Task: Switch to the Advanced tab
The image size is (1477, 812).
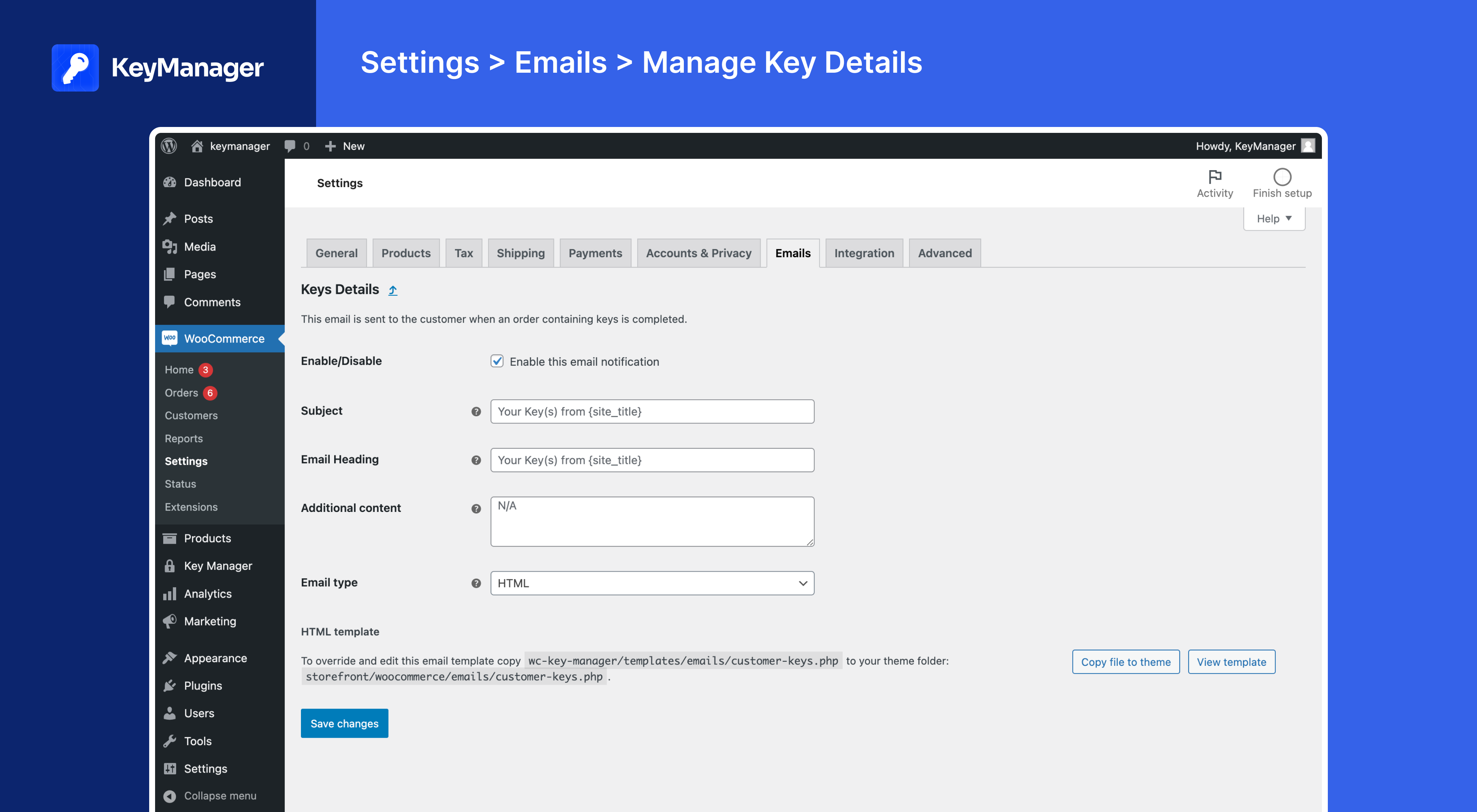Action: tap(945, 253)
